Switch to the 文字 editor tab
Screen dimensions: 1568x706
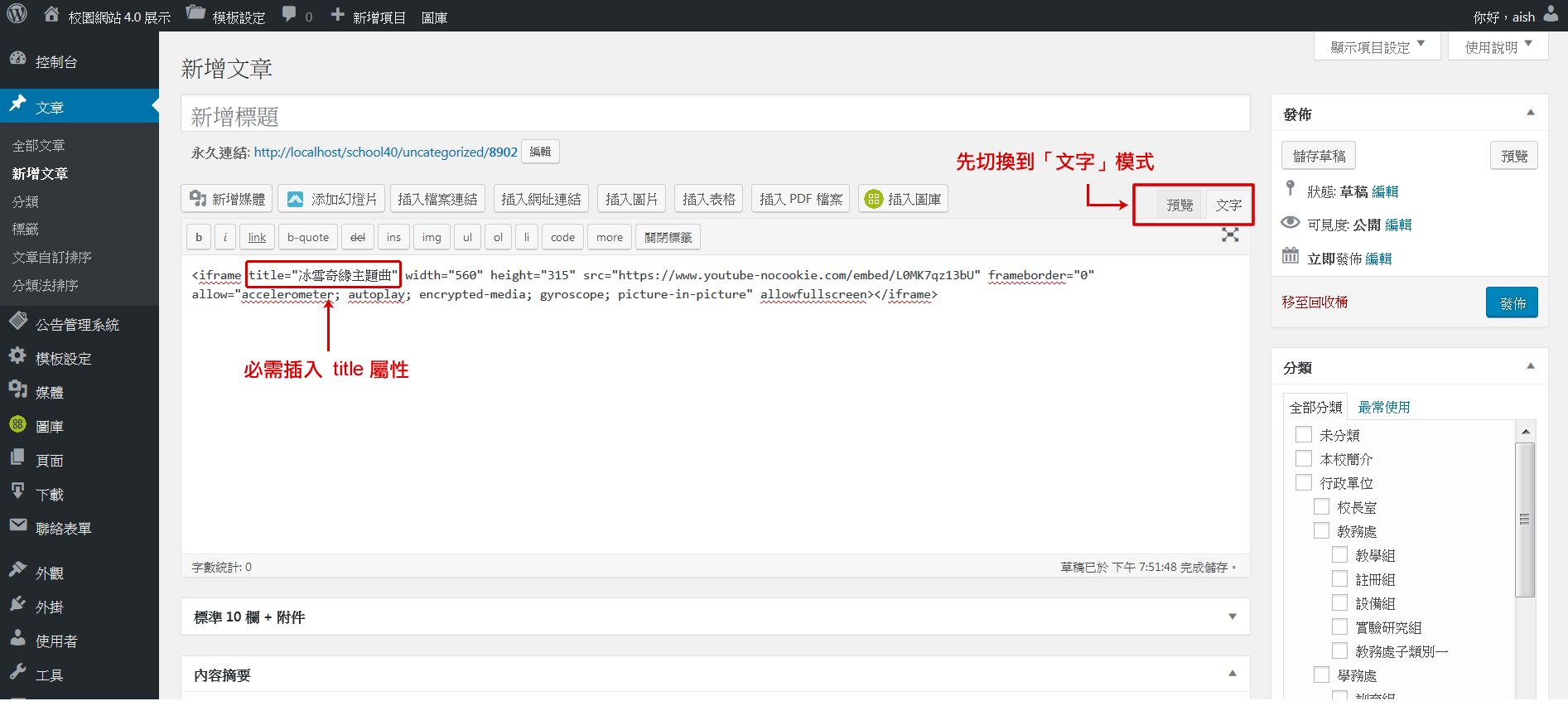click(1228, 205)
